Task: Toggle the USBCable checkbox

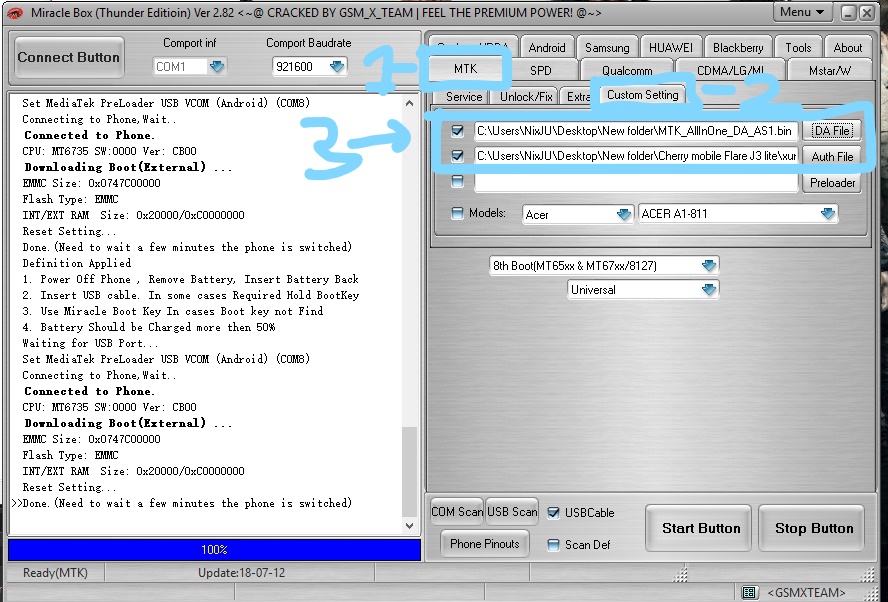Action: [x=553, y=513]
